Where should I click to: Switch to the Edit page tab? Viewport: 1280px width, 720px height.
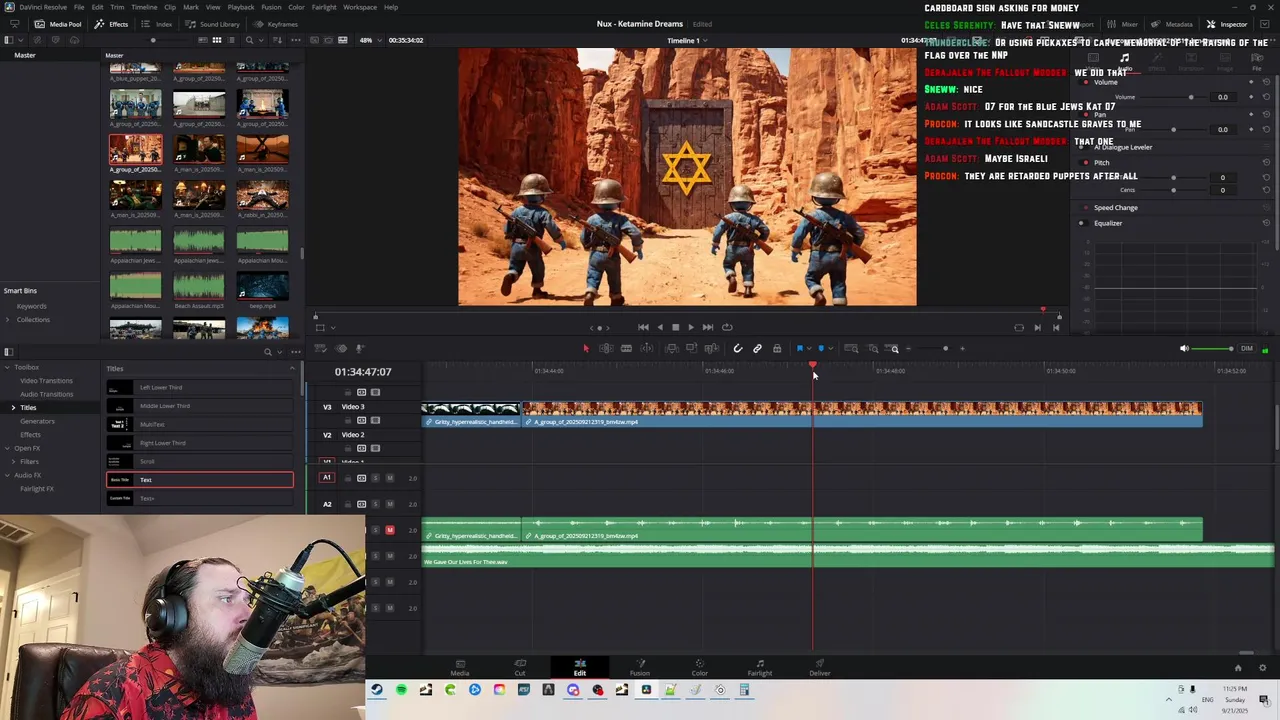point(580,667)
